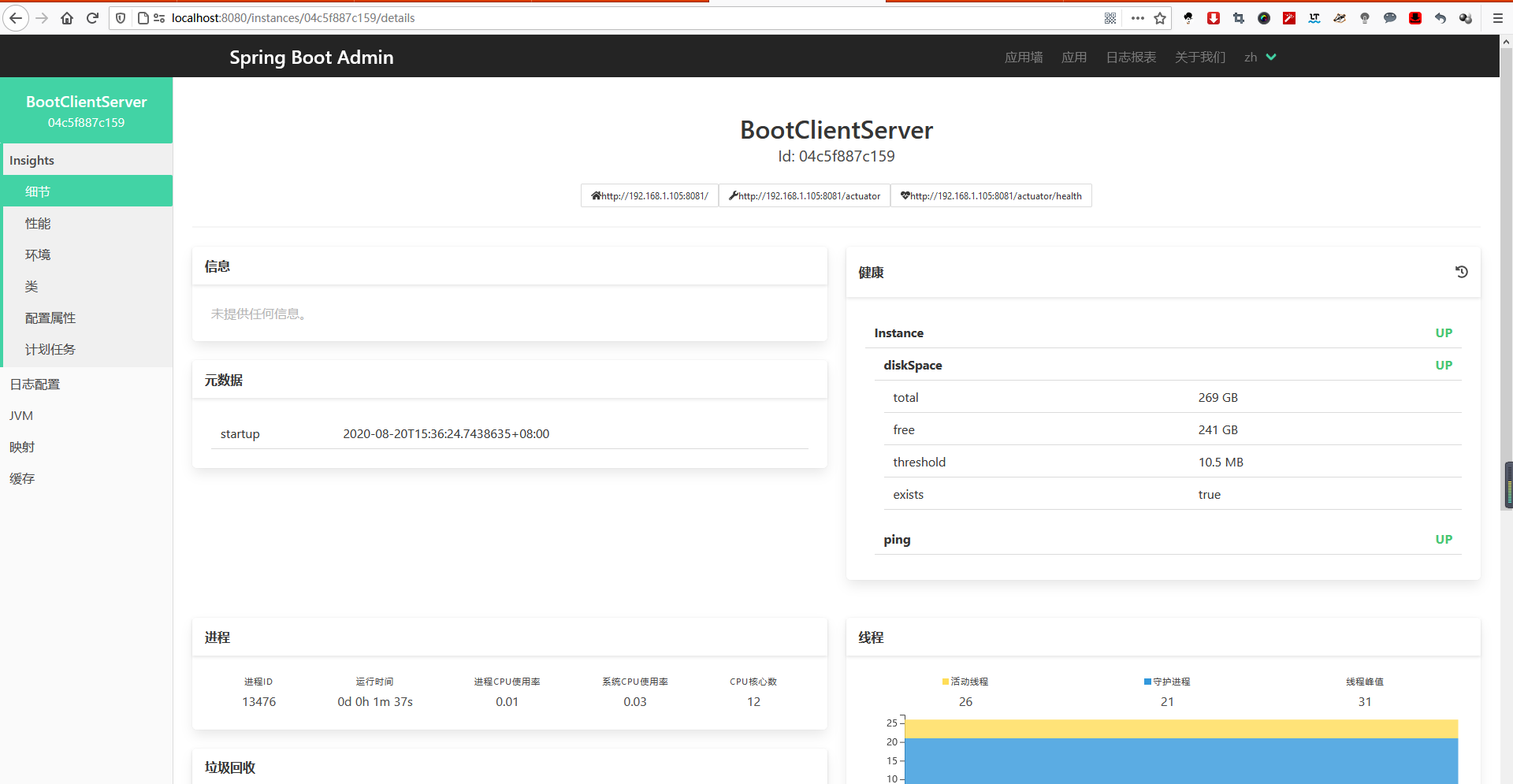
Task: Click the browser reload button
Action: click(x=92, y=18)
